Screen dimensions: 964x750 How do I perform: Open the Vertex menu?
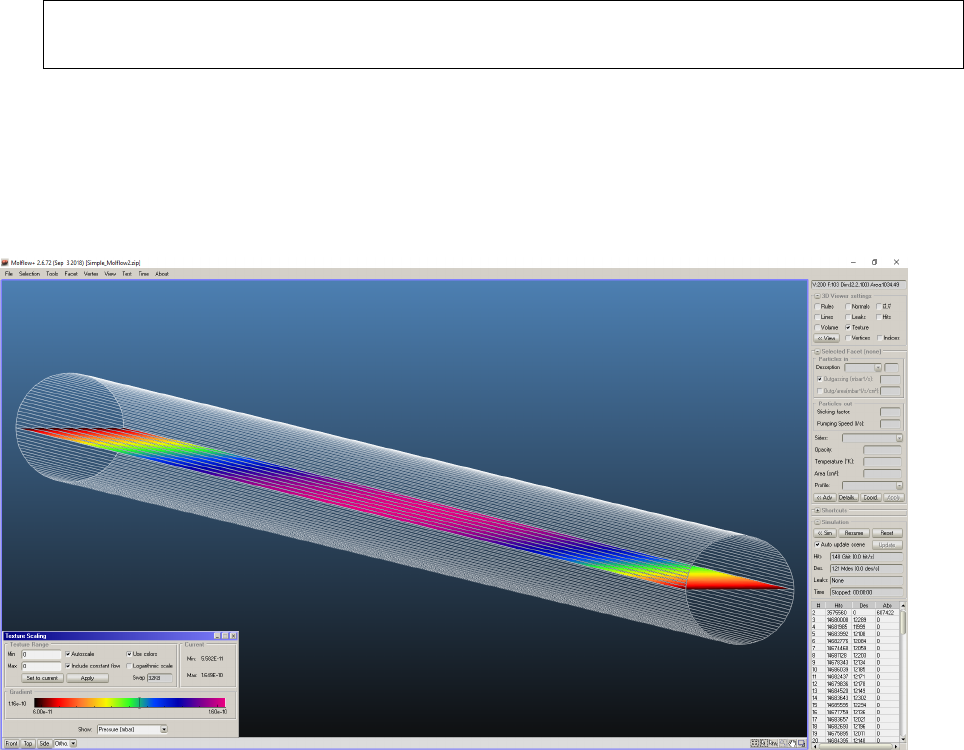coord(91,274)
